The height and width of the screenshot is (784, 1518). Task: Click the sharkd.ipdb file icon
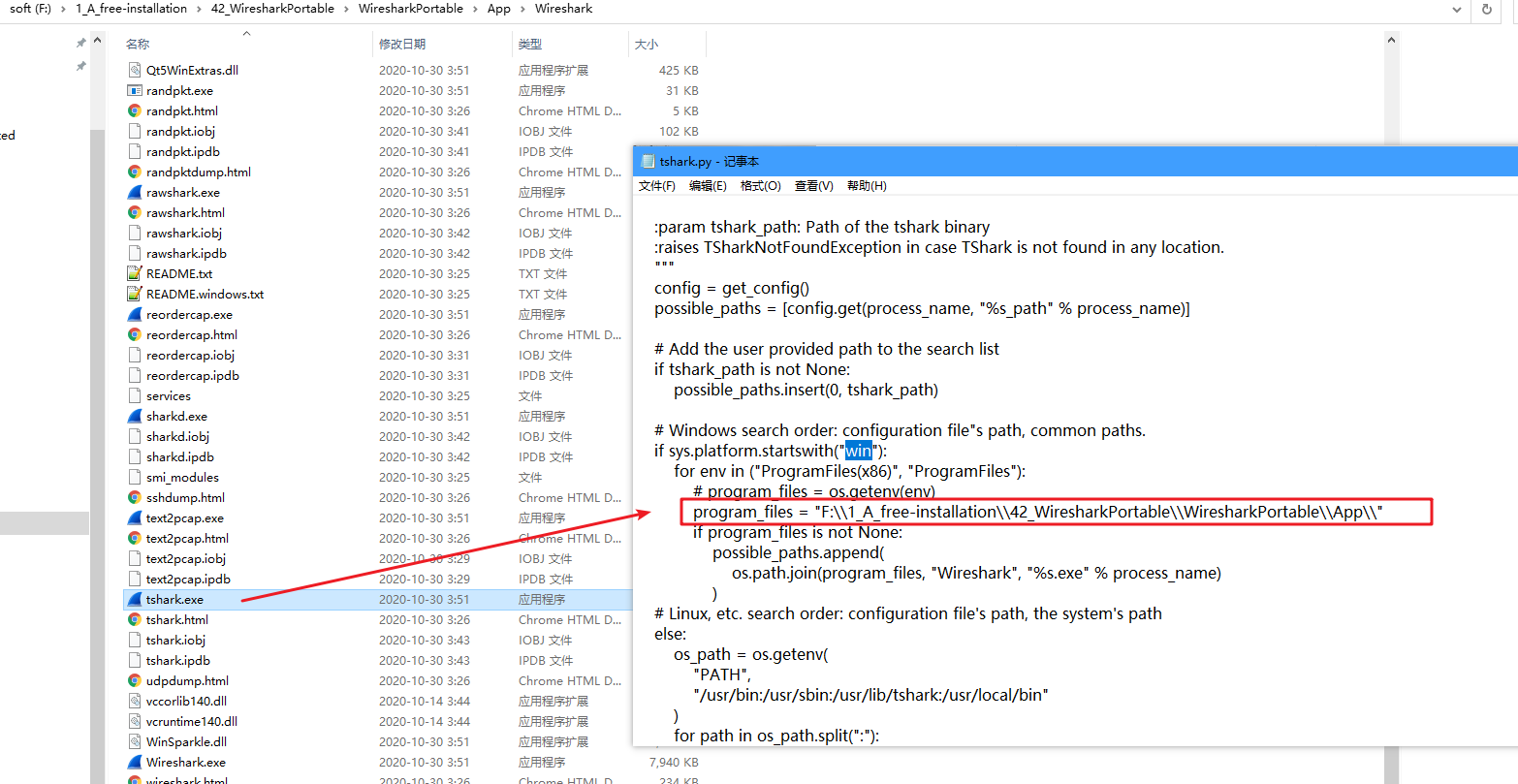click(135, 456)
